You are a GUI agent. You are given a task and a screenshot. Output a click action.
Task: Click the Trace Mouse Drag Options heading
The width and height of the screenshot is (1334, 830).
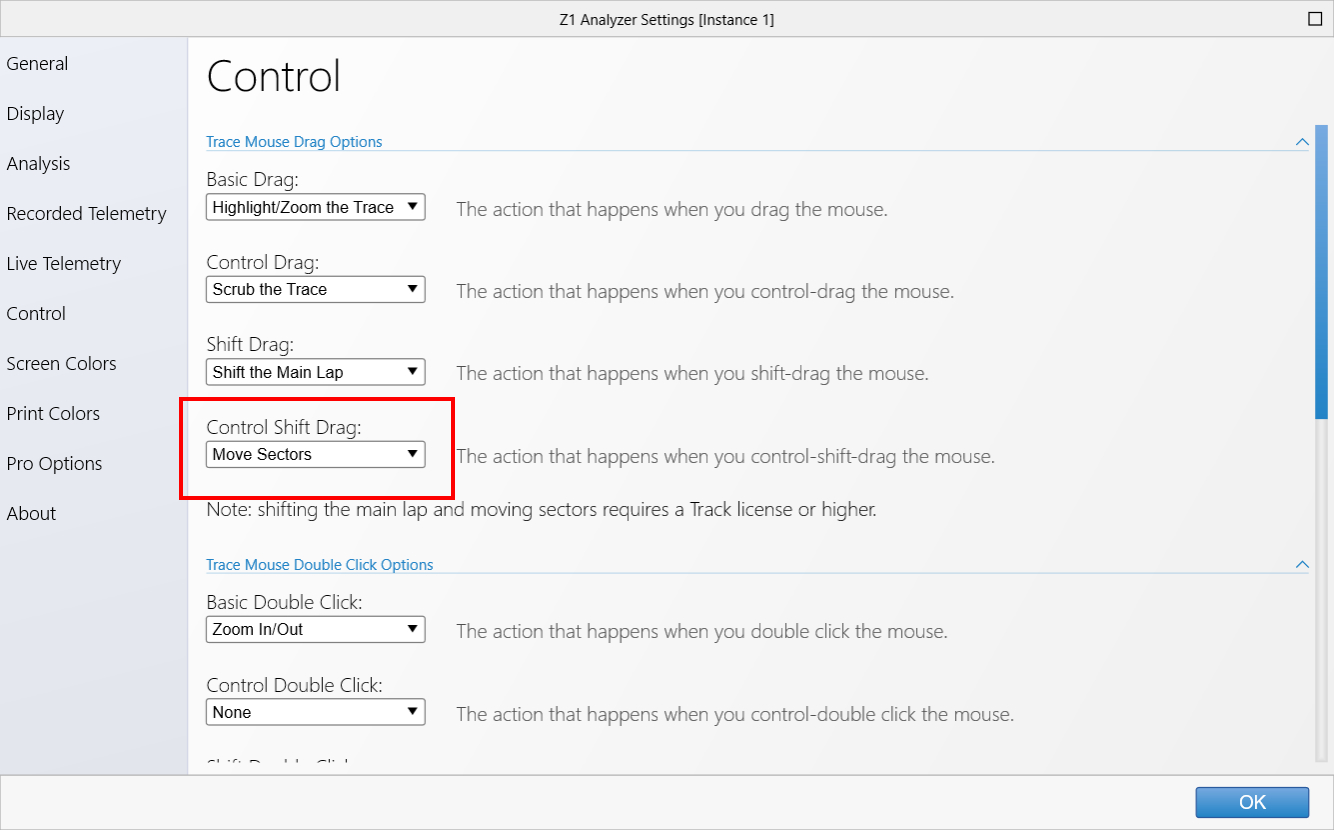(294, 142)
